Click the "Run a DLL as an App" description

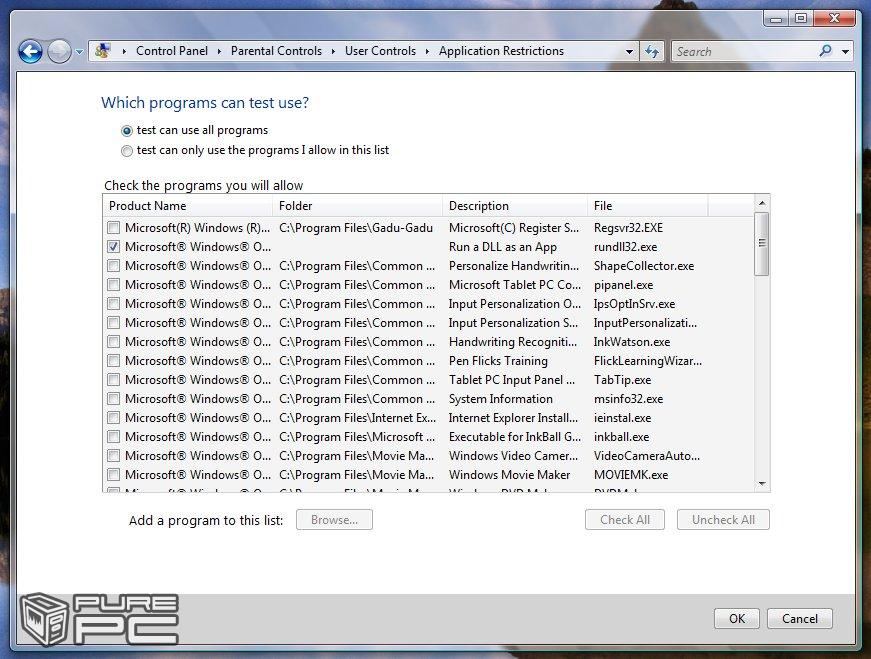(x=503, y=247)
